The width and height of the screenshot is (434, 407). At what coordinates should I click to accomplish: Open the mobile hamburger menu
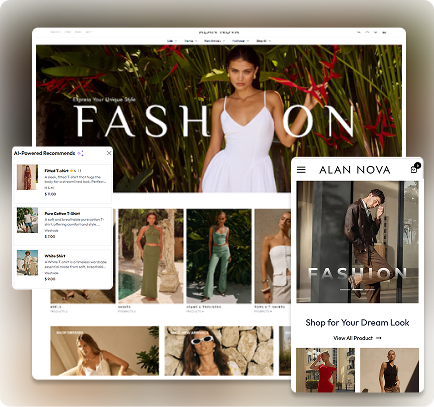(x=301, y=170)
